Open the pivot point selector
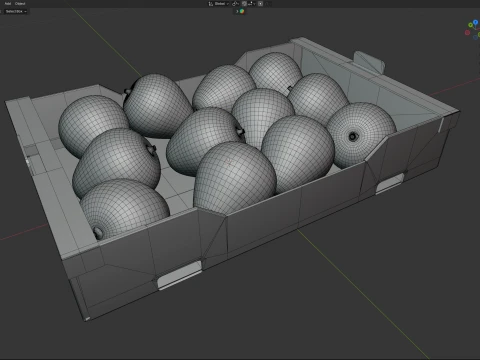 click(235, 4)
